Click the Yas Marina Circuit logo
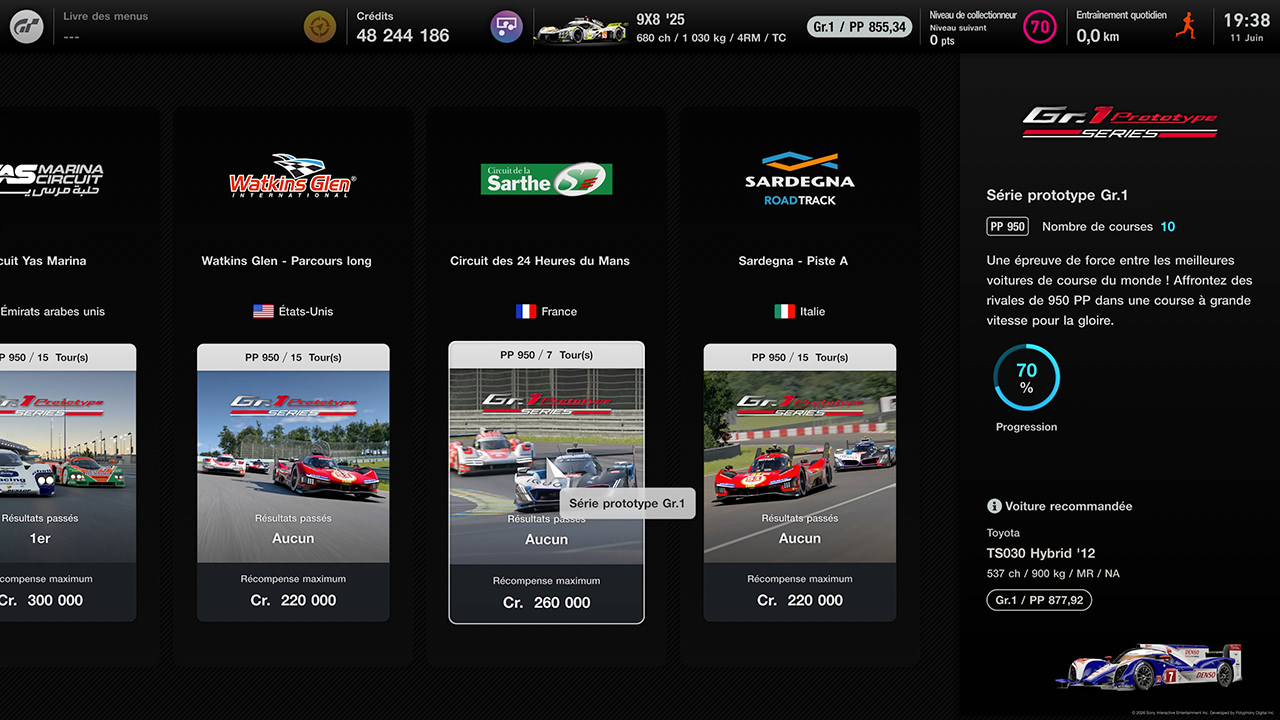Viewport: 1280px width, 720px height. click(52, 179)
